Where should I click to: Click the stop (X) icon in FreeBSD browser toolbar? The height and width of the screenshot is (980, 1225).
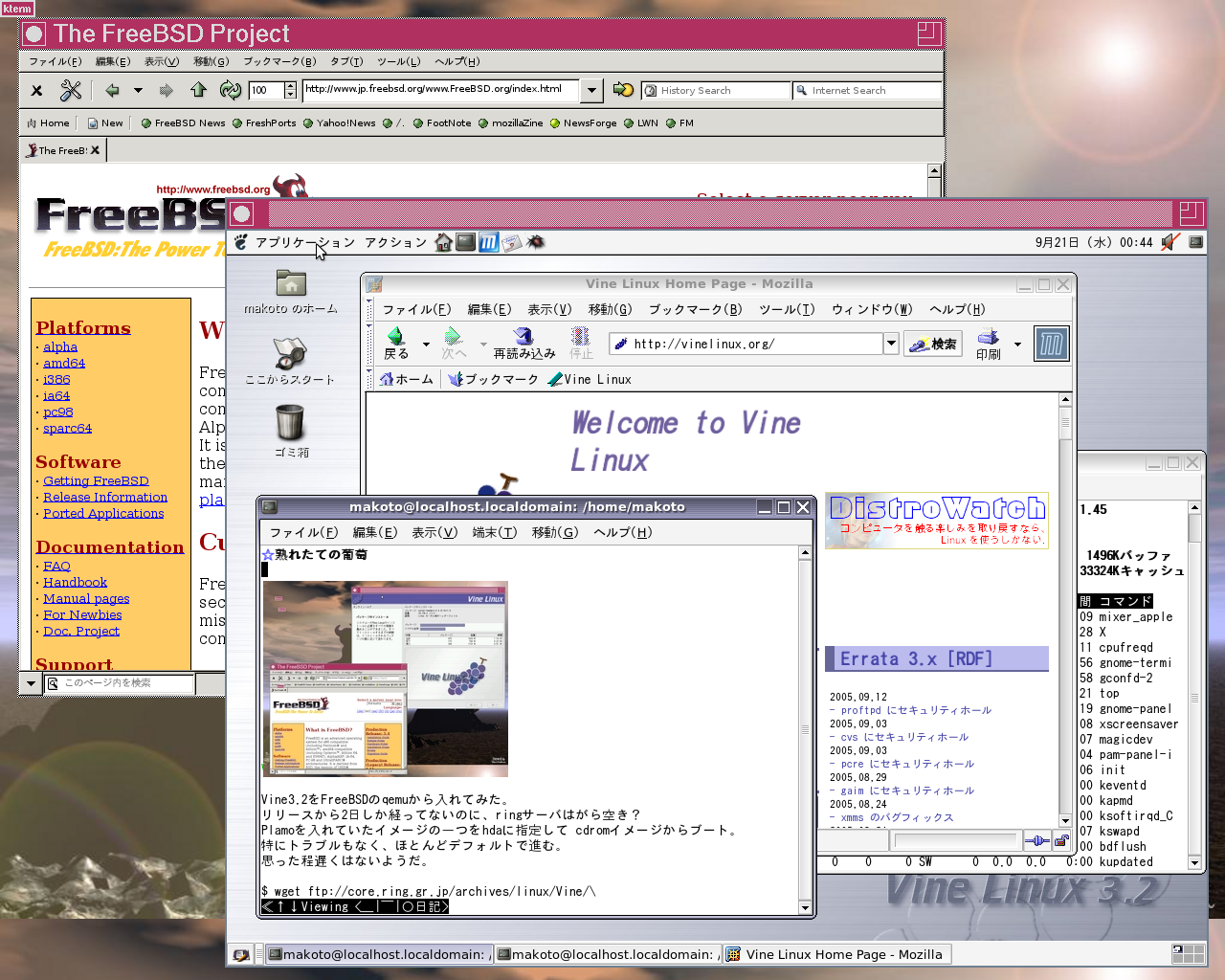click(36, 91)
